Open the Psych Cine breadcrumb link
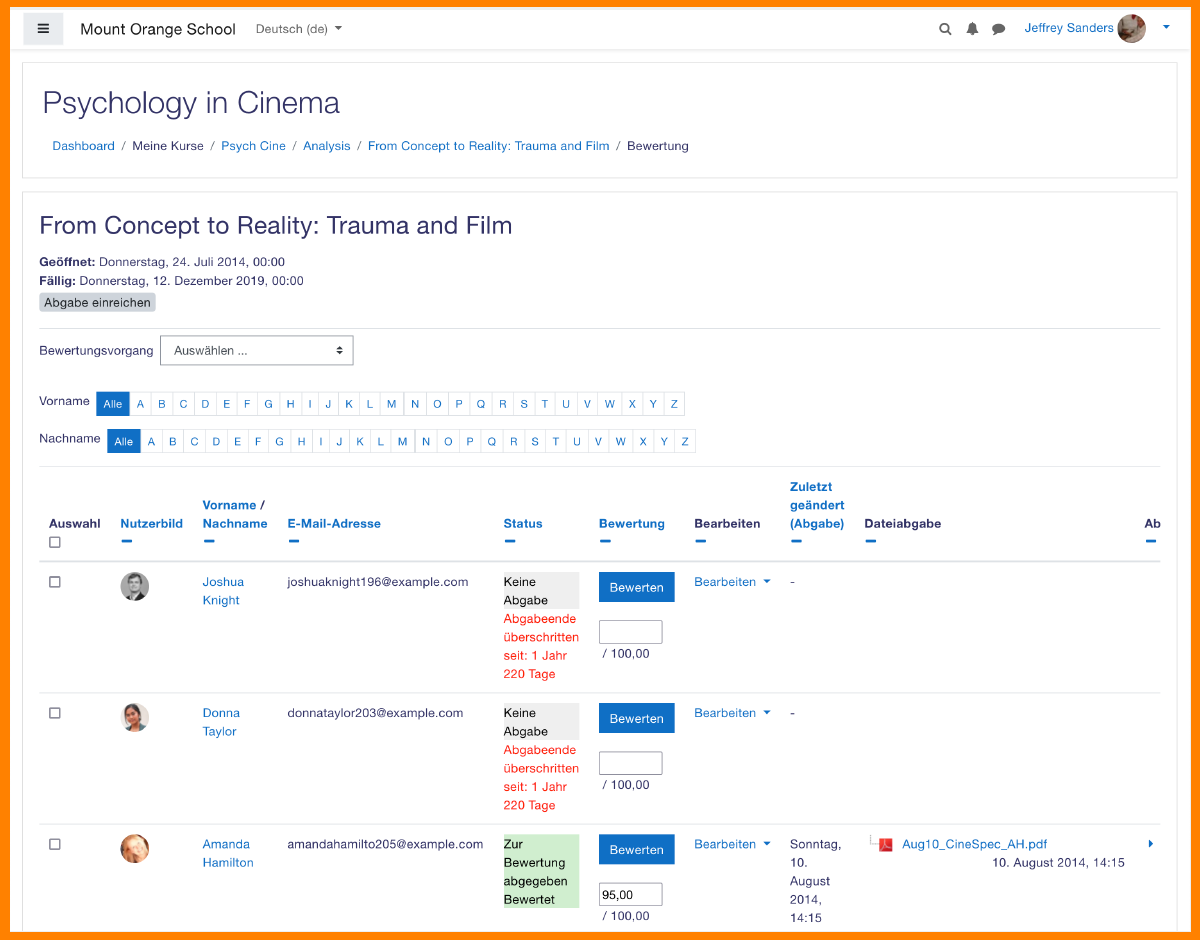Viewport: 1200px width, 940px height. [x=253, y=146]
